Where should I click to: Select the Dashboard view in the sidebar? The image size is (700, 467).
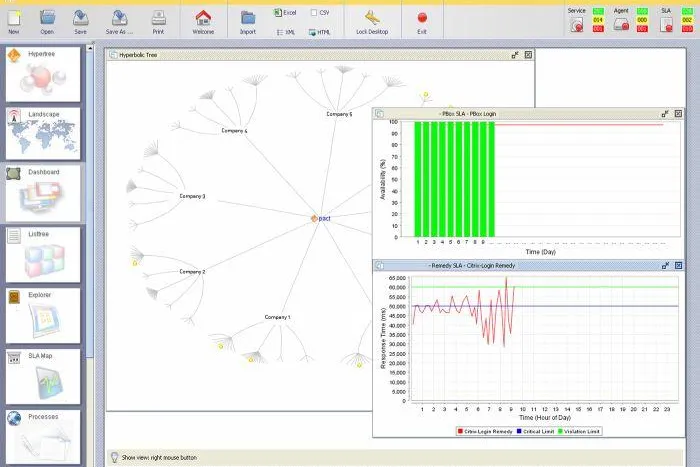[x=43, y=193]
